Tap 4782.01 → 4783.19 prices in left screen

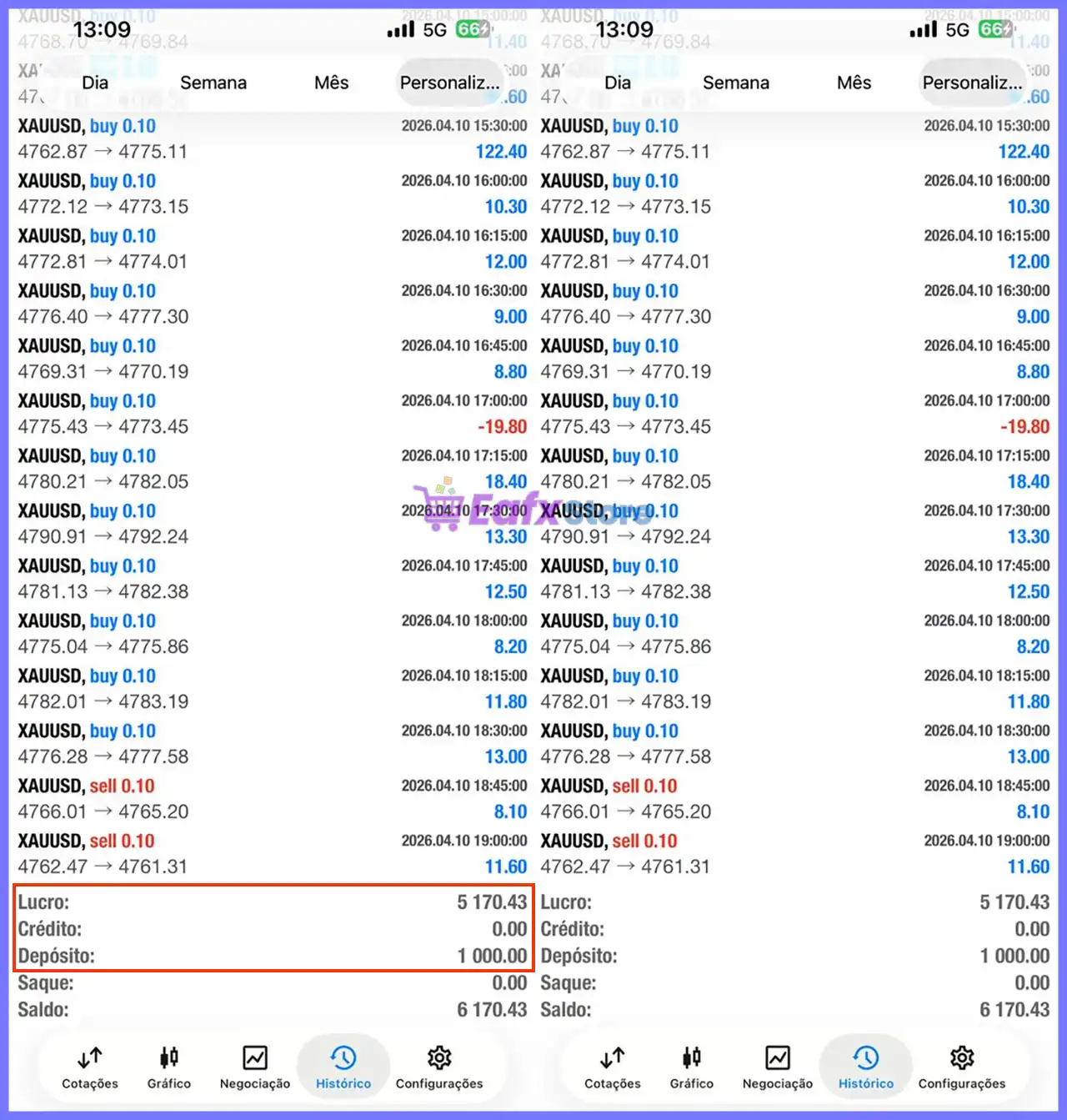click(103, 702)
